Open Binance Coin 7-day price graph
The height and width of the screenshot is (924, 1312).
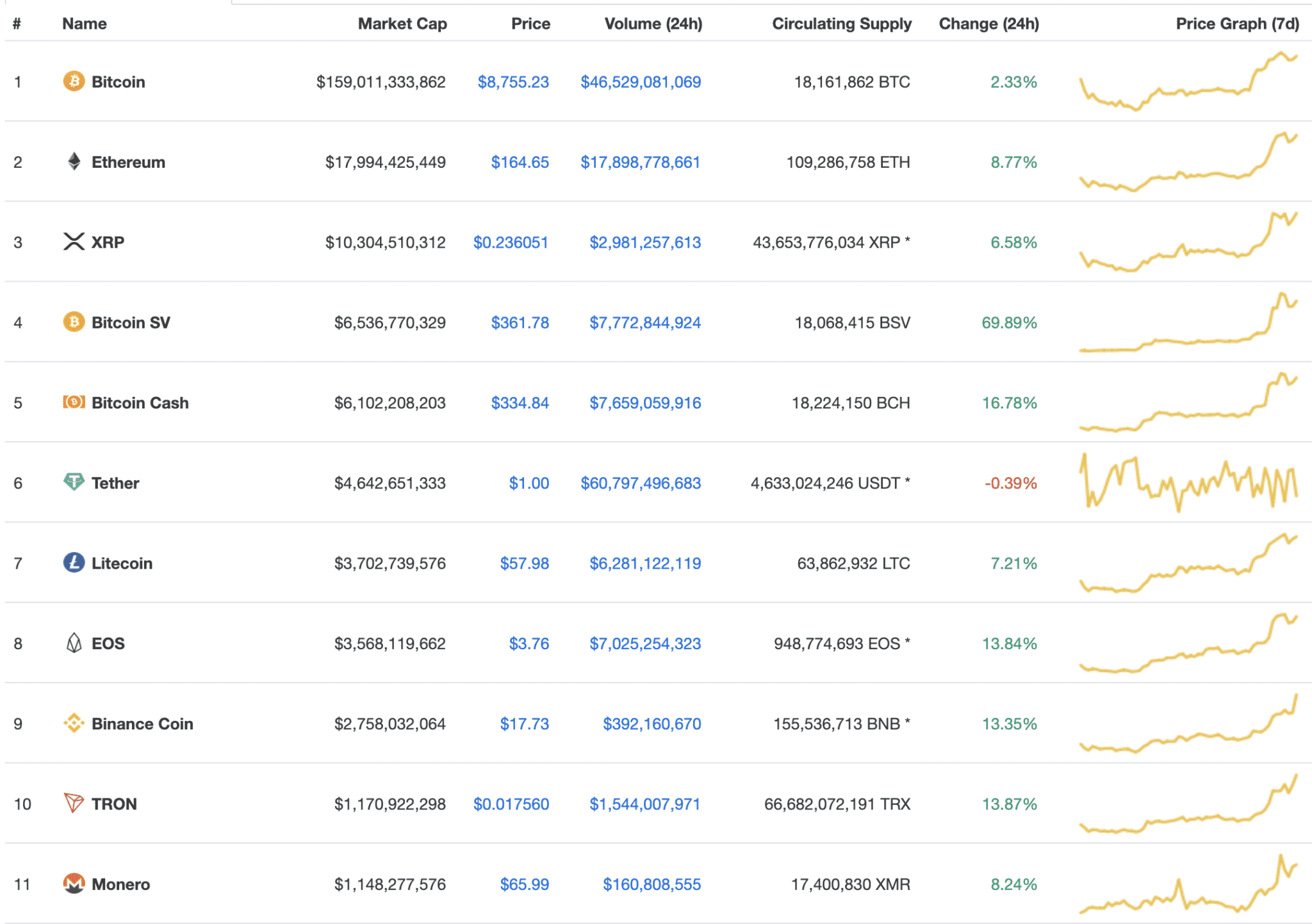1188,723
